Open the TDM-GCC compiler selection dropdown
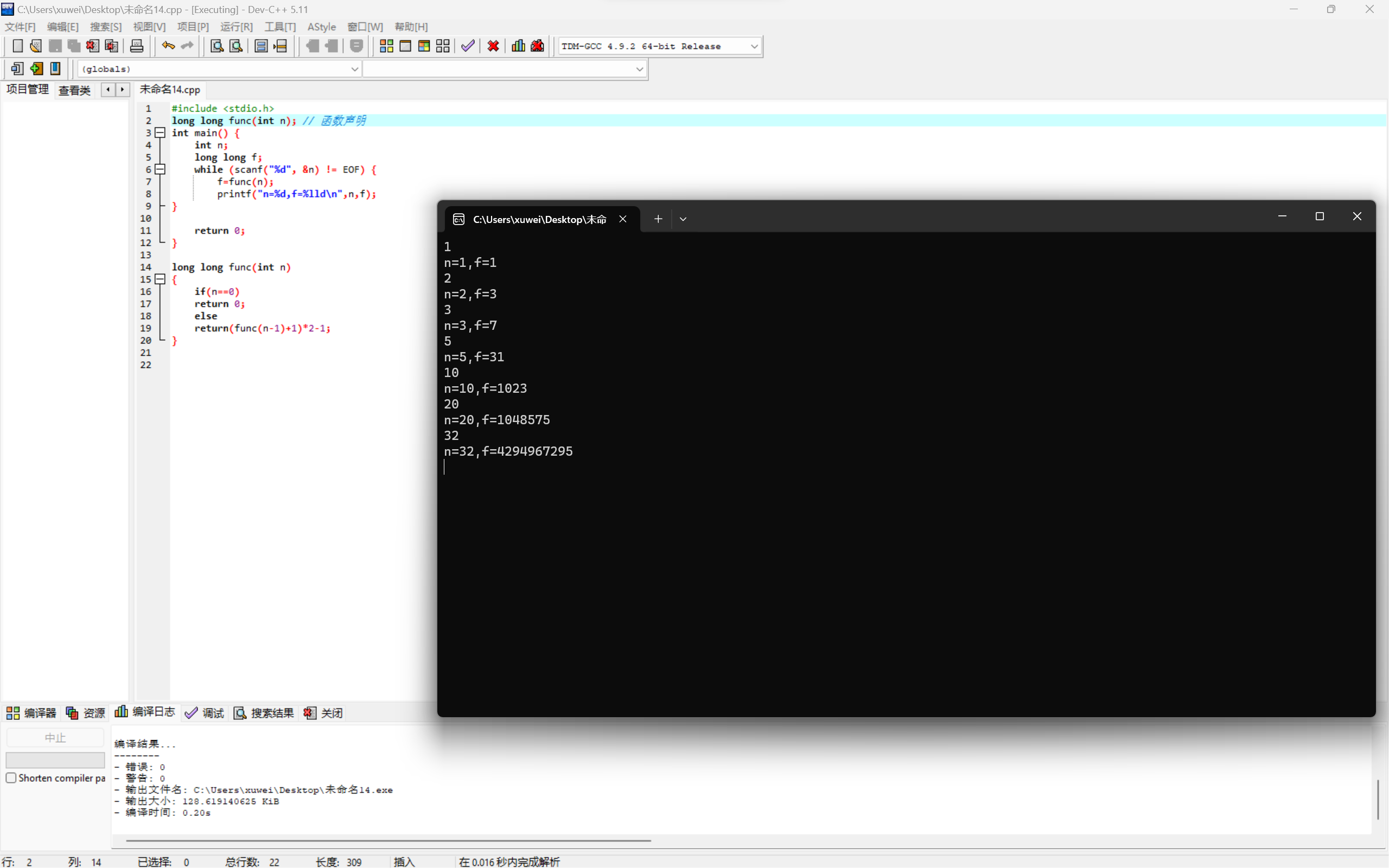Image resolution: width=1389 pixels, height=868 pixels. click(754, 46)
